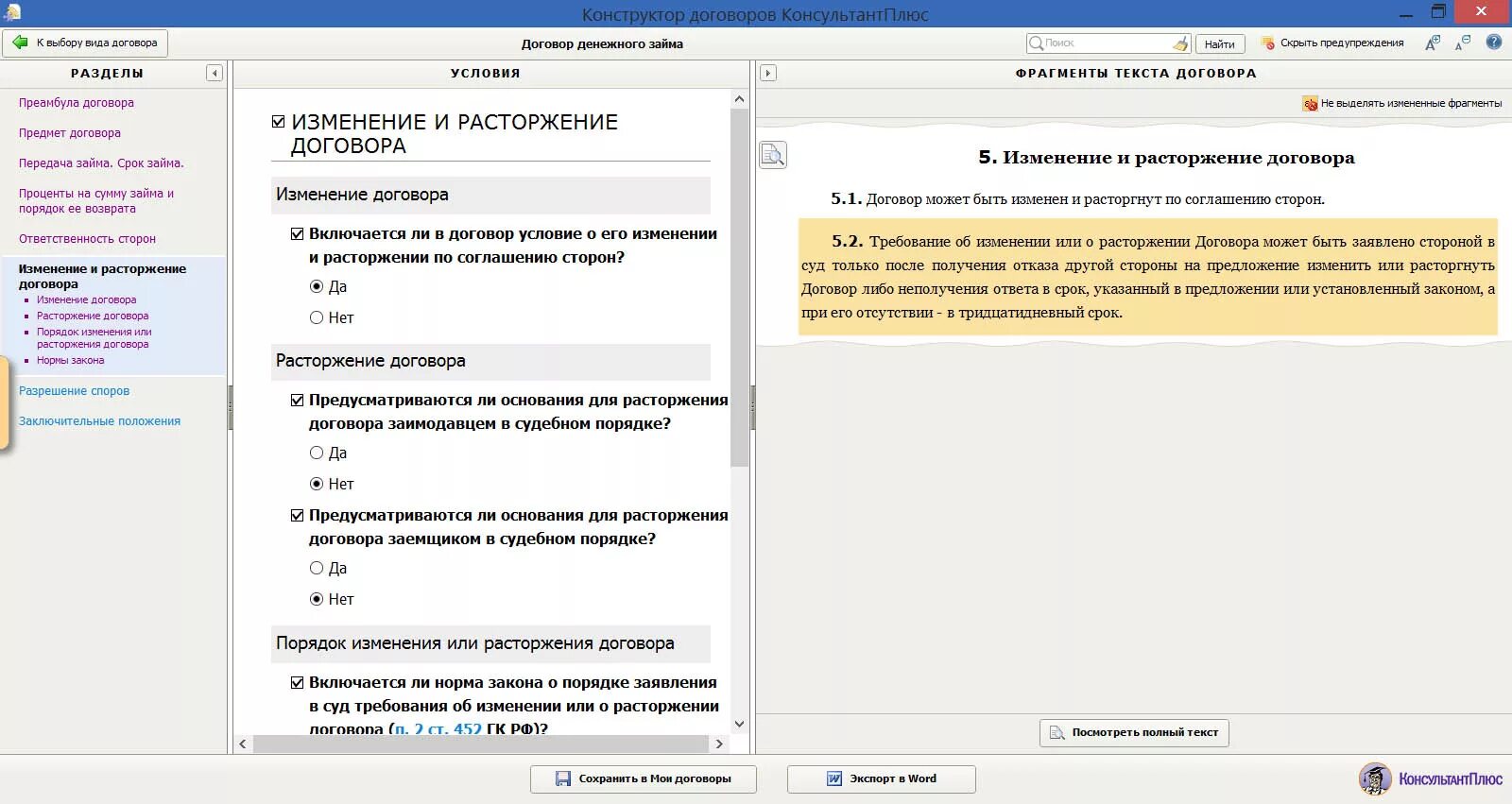Click the 'Посмотреть полный текст' document icon
Viewport: 1512px width, 804px height.
point(1057,733)
